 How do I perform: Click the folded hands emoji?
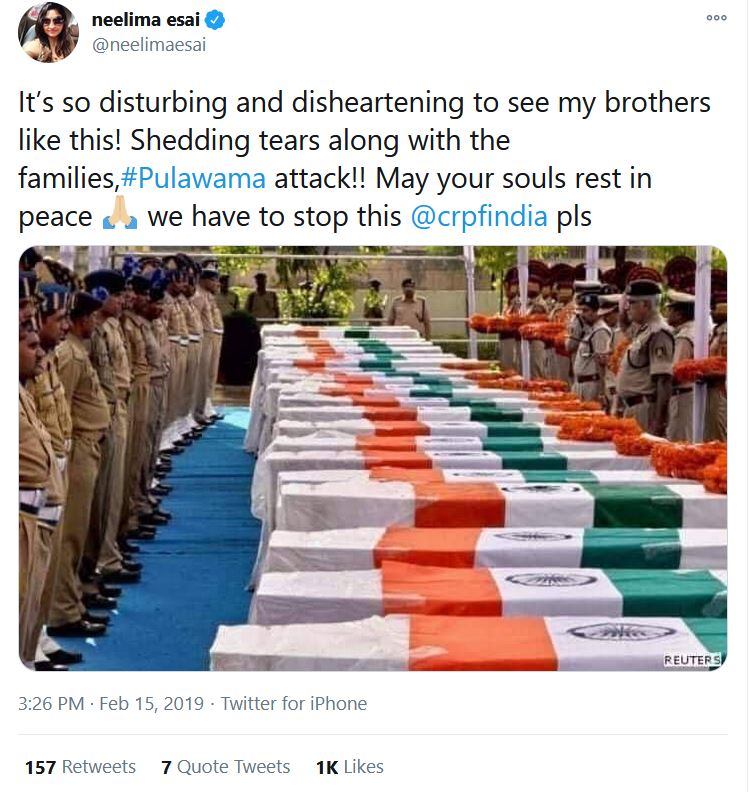coord(120,216)
